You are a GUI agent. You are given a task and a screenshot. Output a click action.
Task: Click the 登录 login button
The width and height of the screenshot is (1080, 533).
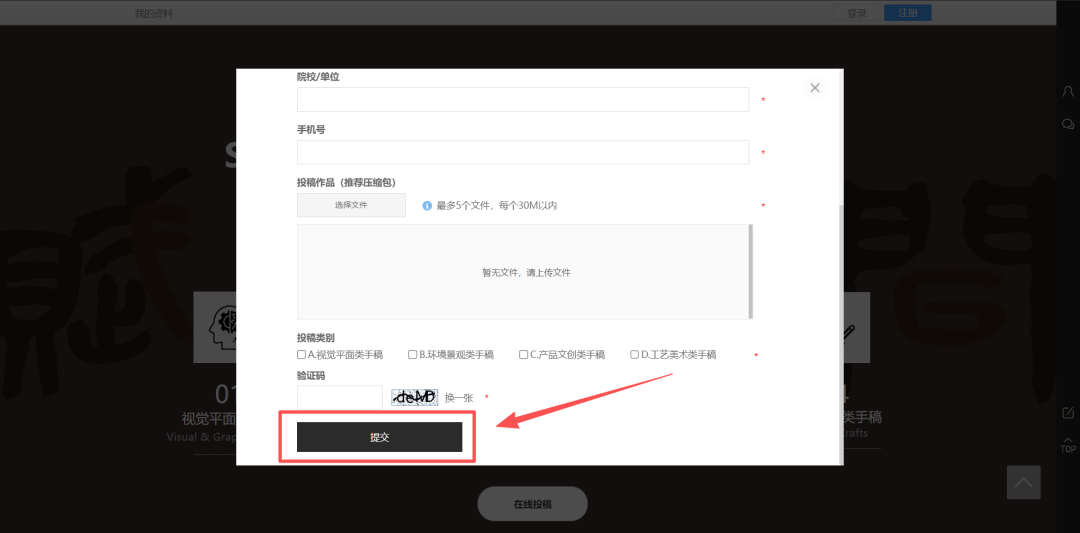857,12
